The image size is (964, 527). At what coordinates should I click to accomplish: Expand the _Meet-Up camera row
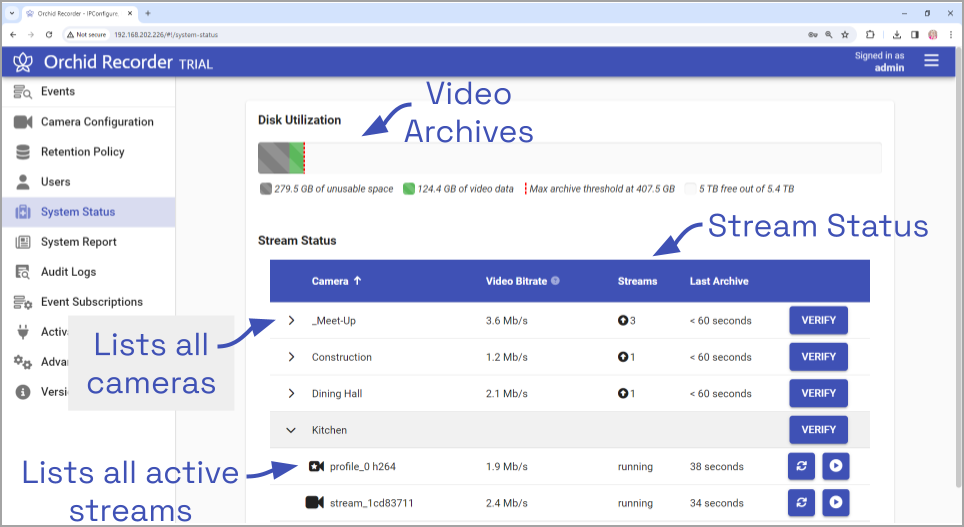pyautogui.click(x=291, y=321)
